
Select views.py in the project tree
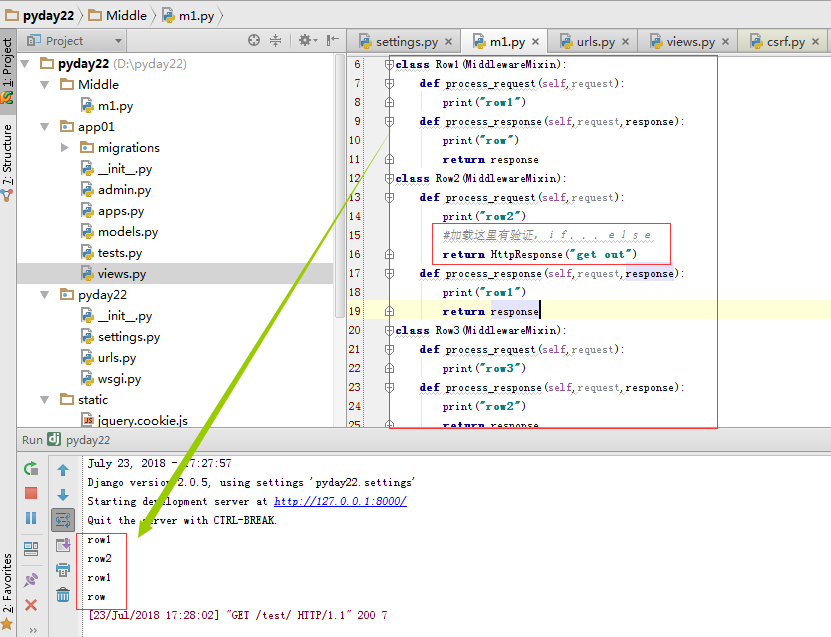pos(121,274)
